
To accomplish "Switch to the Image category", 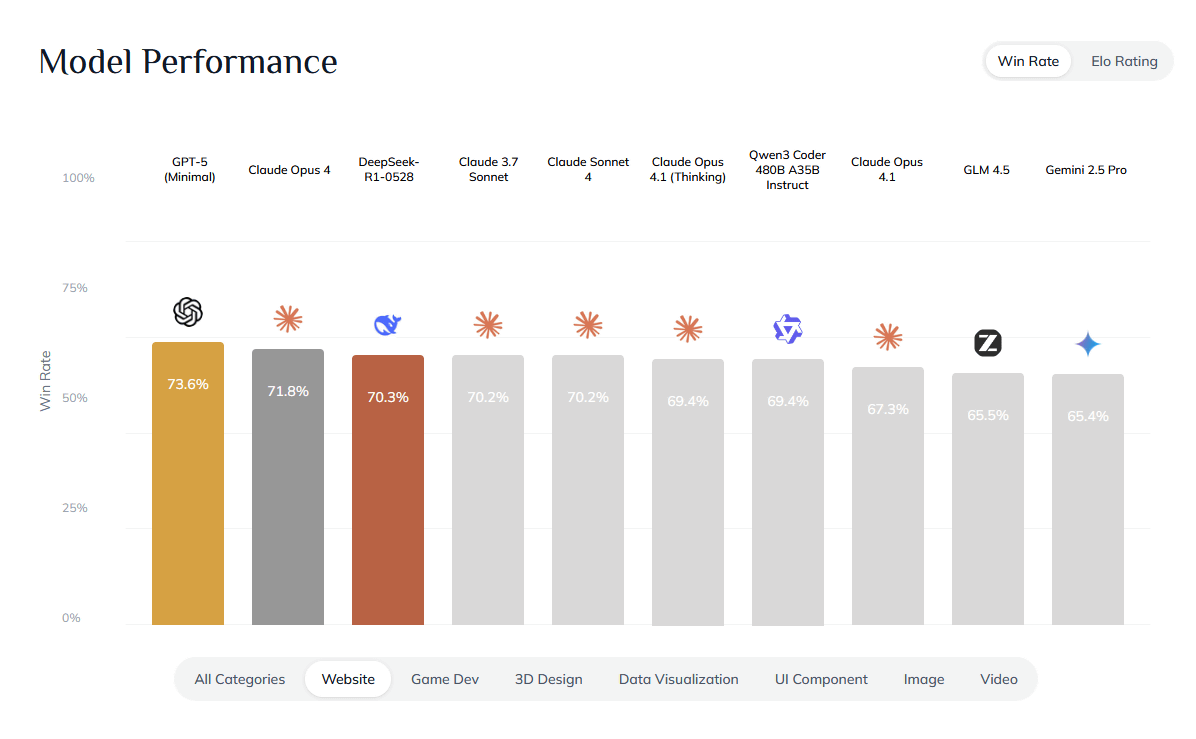I will tap(924, 679).
